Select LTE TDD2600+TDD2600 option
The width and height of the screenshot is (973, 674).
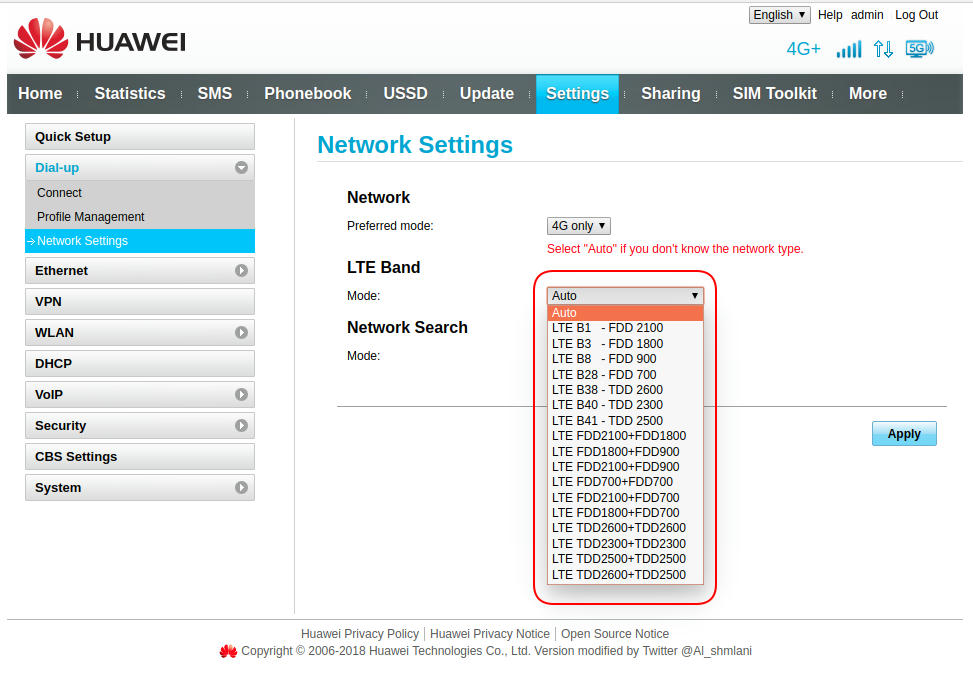coord(625,528)
